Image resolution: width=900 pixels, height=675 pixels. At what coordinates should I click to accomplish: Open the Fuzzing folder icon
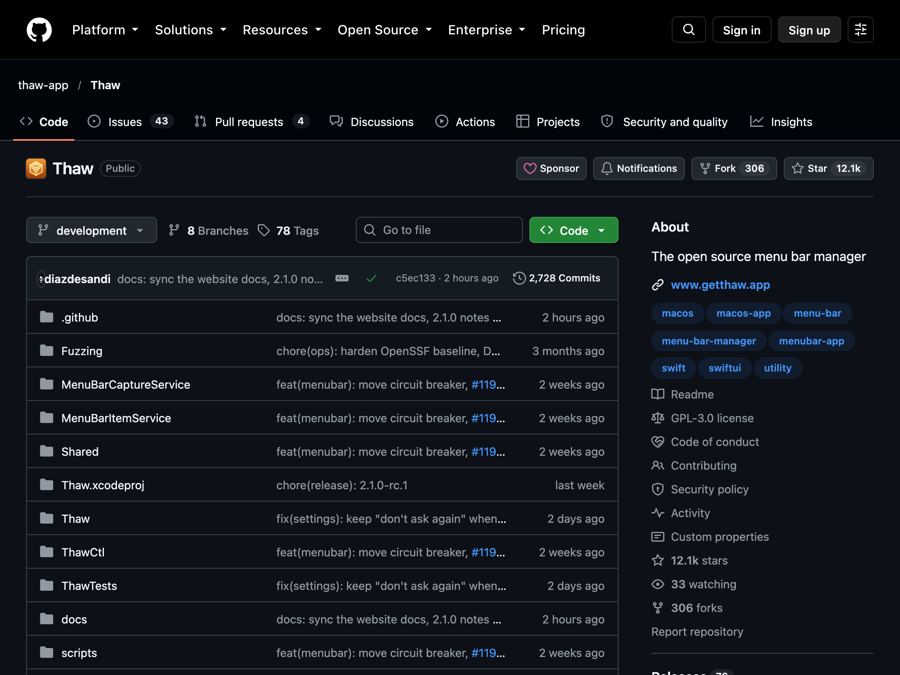point(46,351)
